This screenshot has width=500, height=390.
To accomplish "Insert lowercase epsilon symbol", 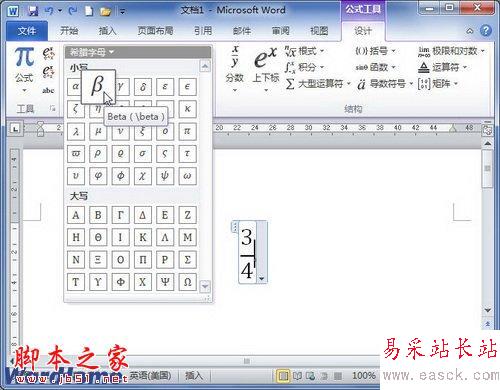I will 165,87.
